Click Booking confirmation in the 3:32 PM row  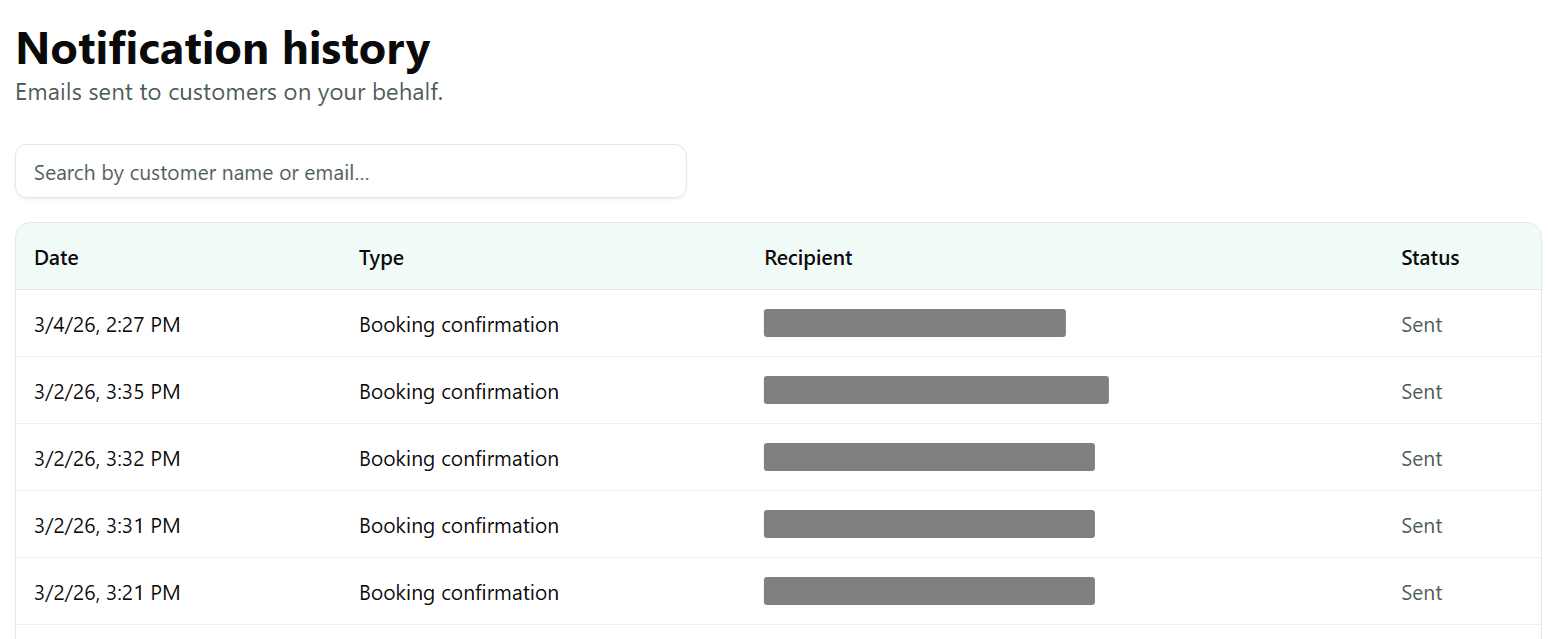[459, 459]
